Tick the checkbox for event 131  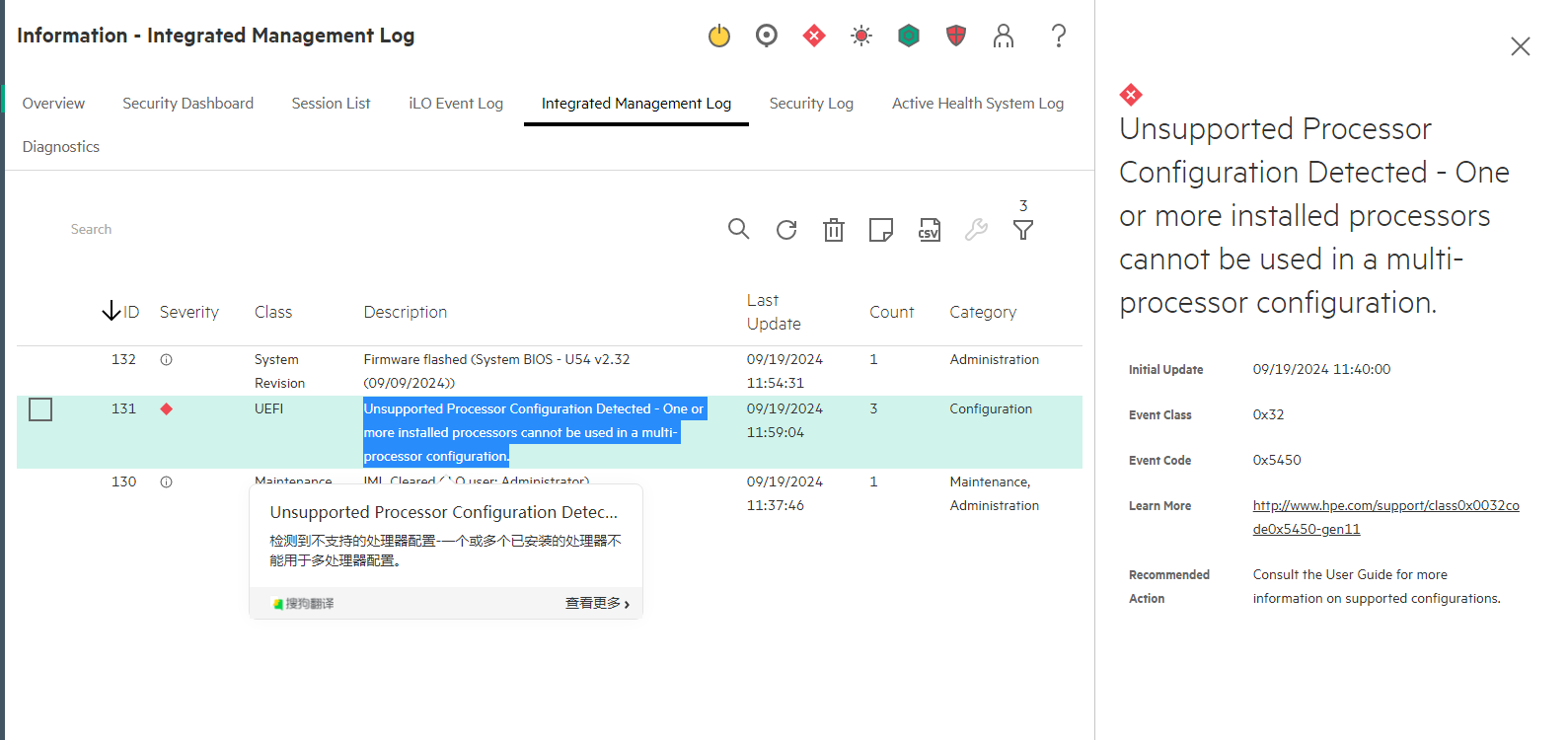(40, 409)
